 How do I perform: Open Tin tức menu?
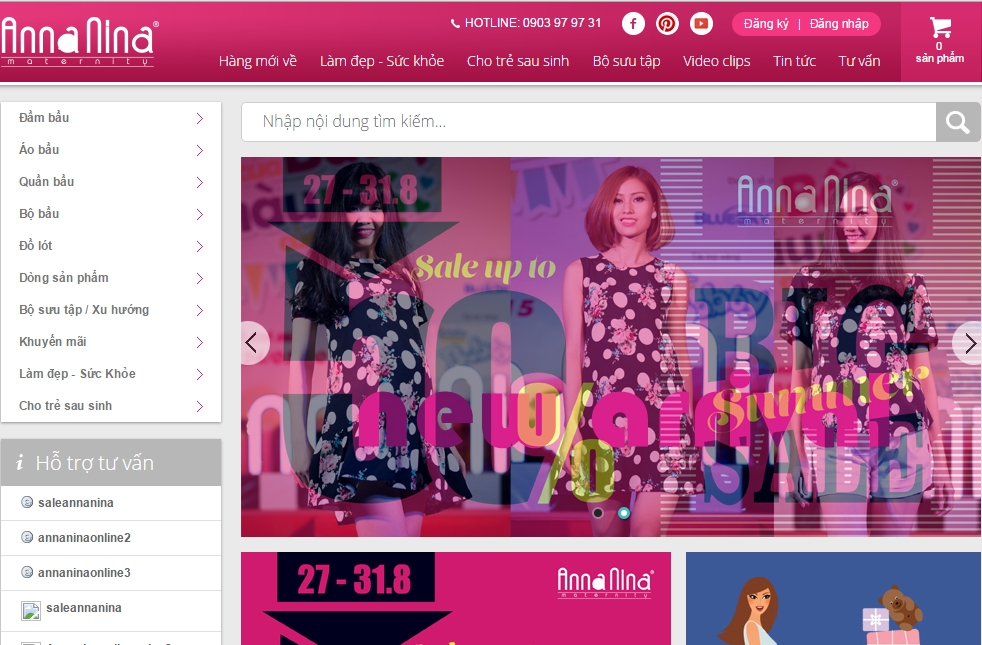794,61
